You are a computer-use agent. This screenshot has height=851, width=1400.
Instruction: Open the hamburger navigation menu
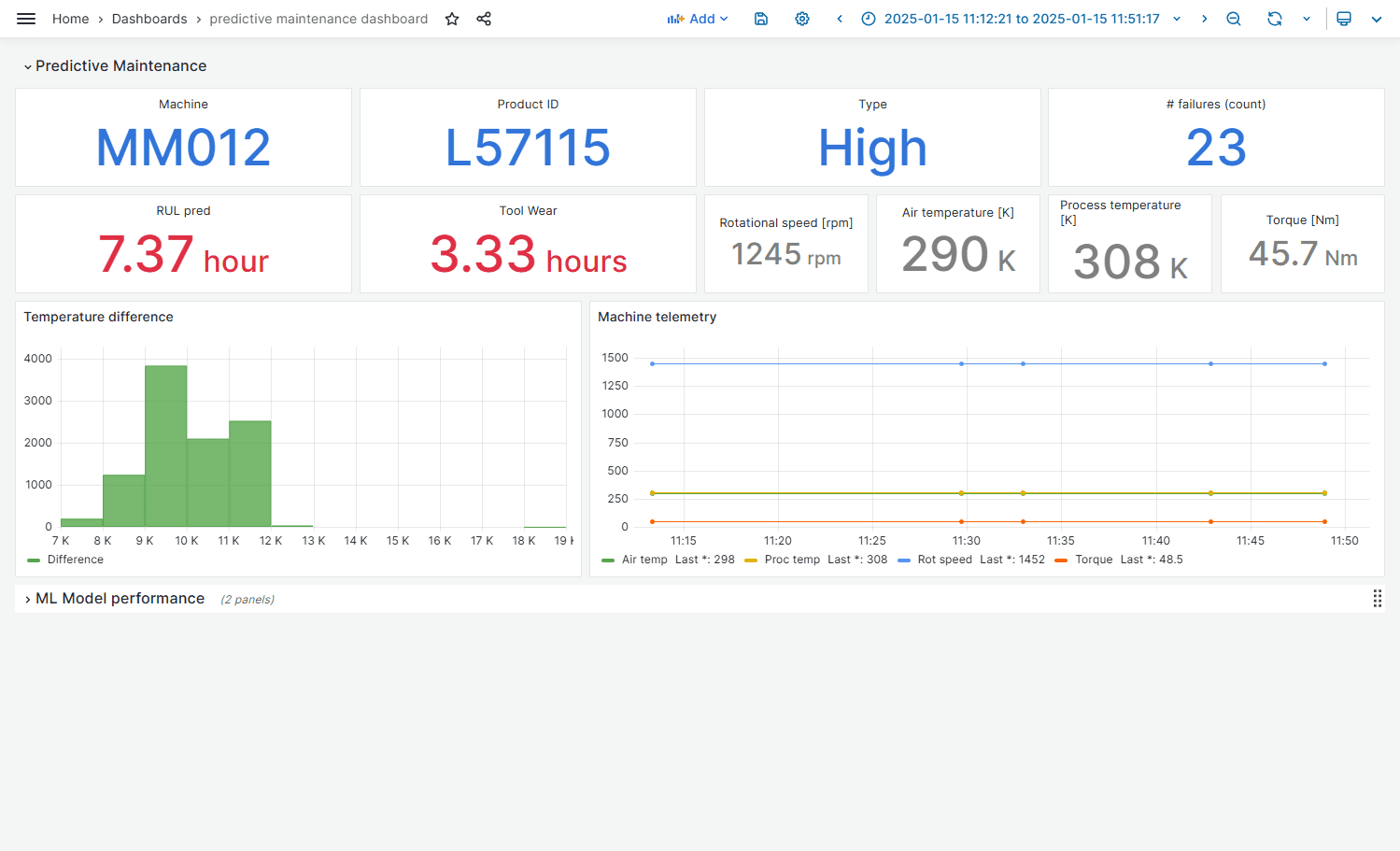point(26,19)
